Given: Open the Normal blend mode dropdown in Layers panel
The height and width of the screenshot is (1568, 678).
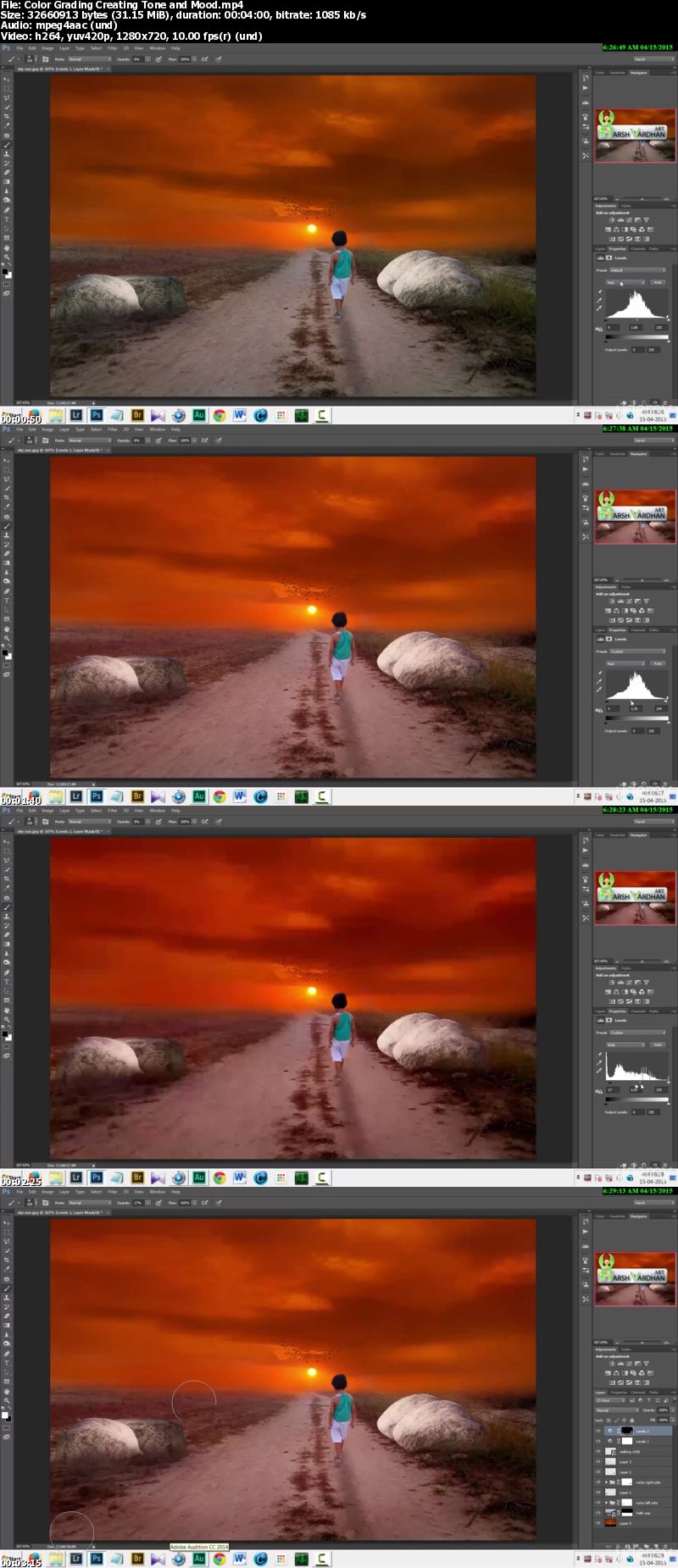Looking at the screenshot, I should 617,1410.
